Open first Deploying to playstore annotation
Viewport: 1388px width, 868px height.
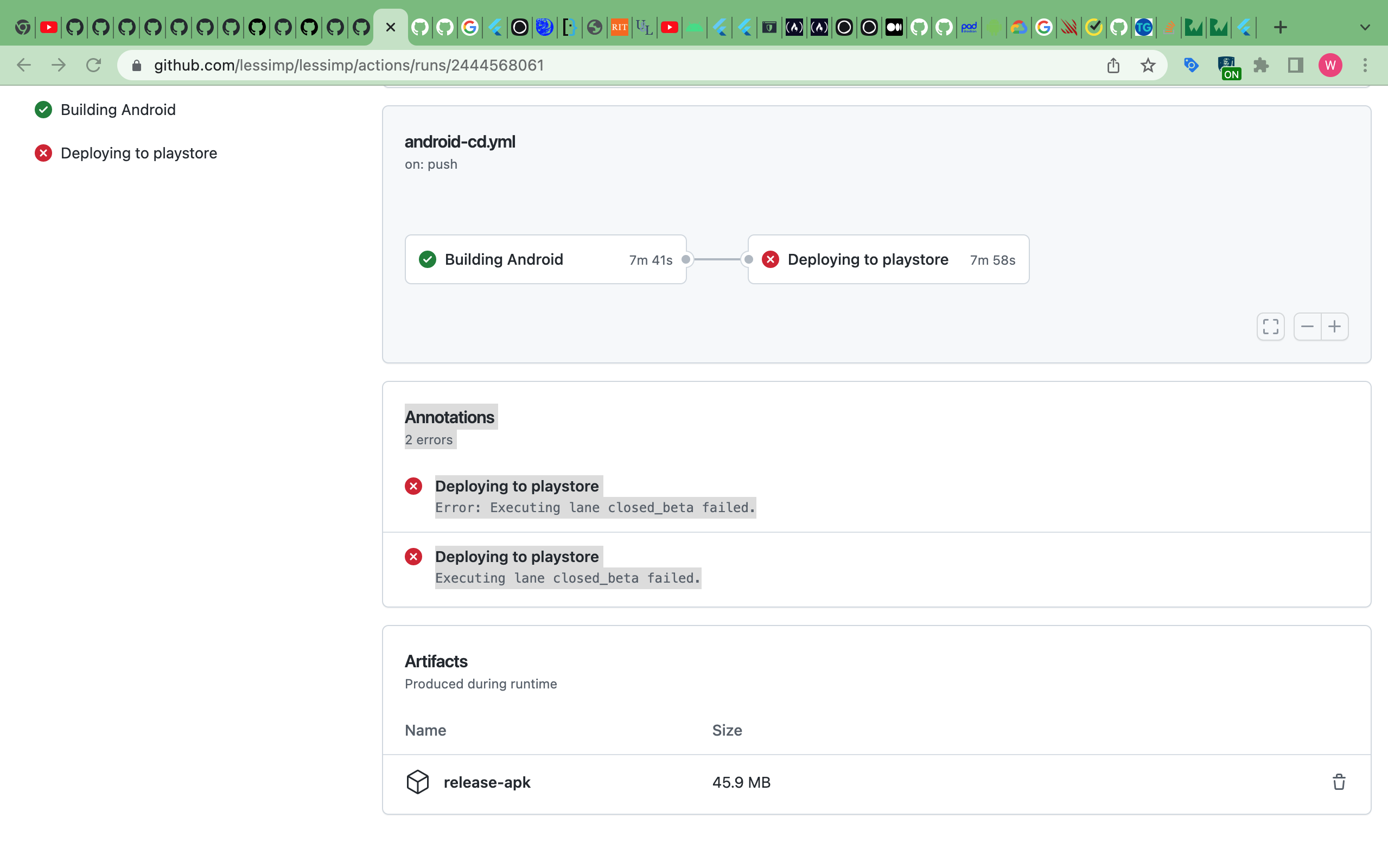pyautogui.click(x=517, y=486)
